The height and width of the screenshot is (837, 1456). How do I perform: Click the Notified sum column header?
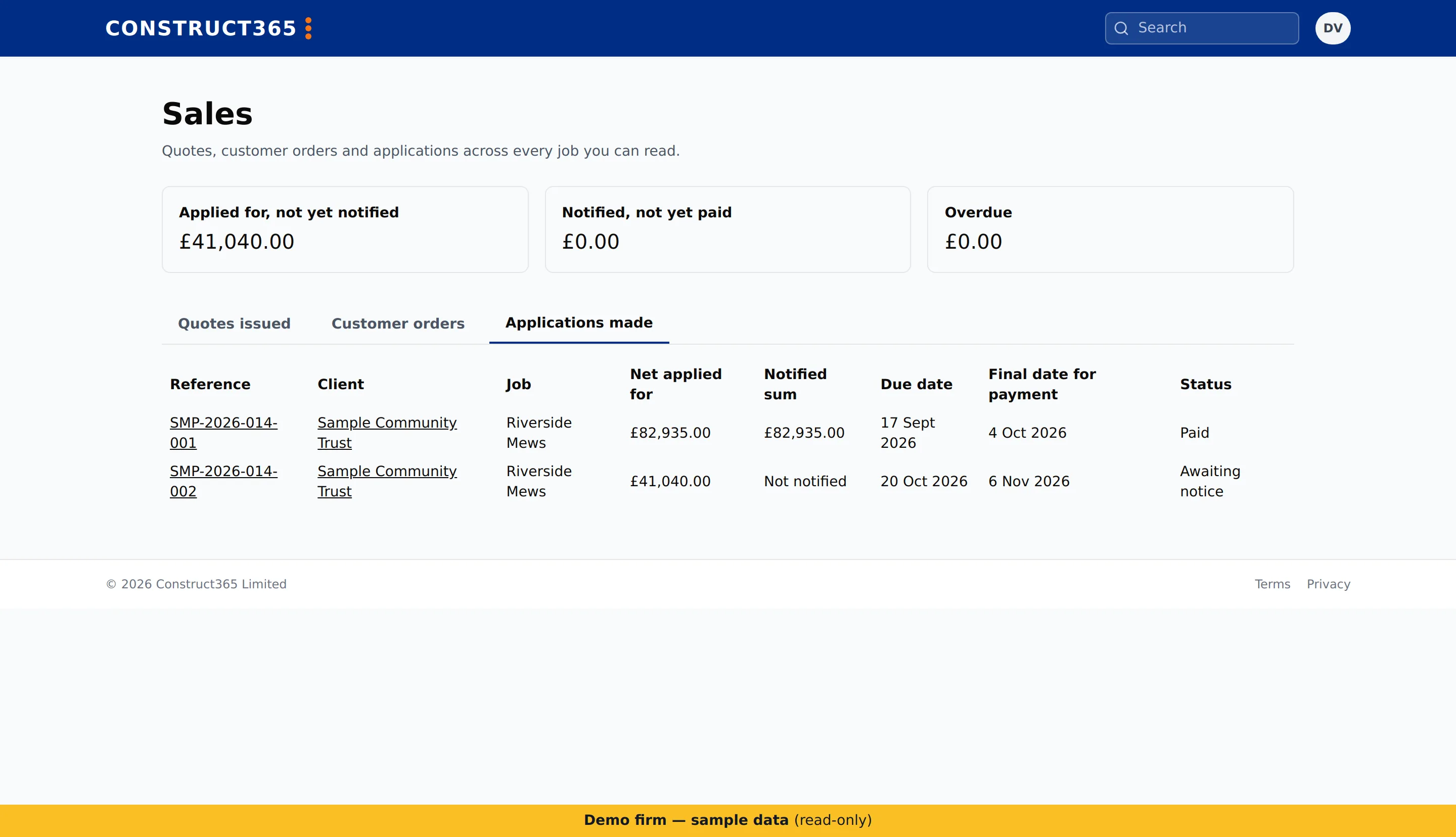click(795, 385)
